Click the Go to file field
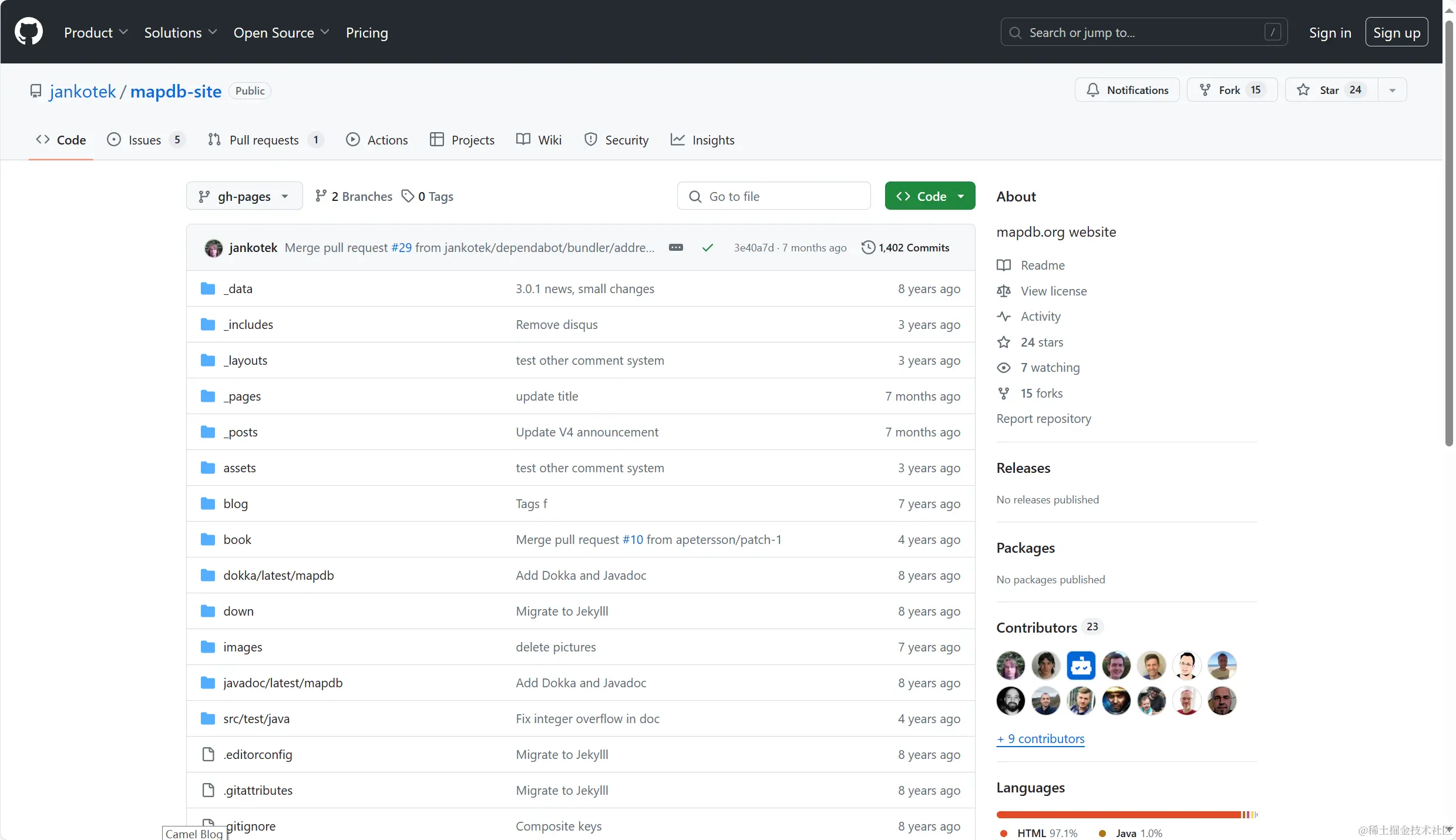Image resolution: width=1456 pixels, height=840 pixels. tap(774, 196)
